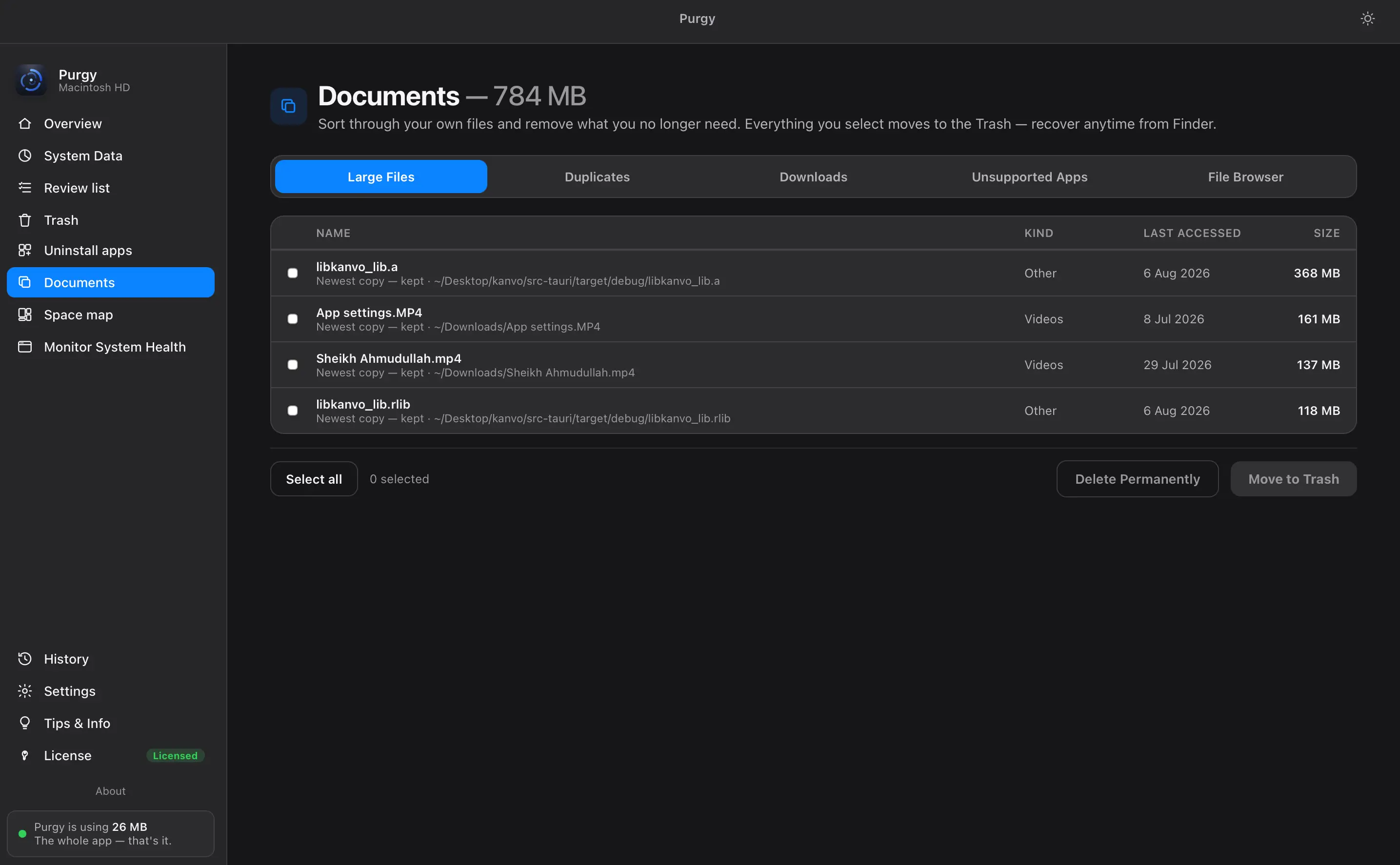The image size is (1400, 865).
Task: Click the 29 Jul 2026 date
Action: 1177,364
